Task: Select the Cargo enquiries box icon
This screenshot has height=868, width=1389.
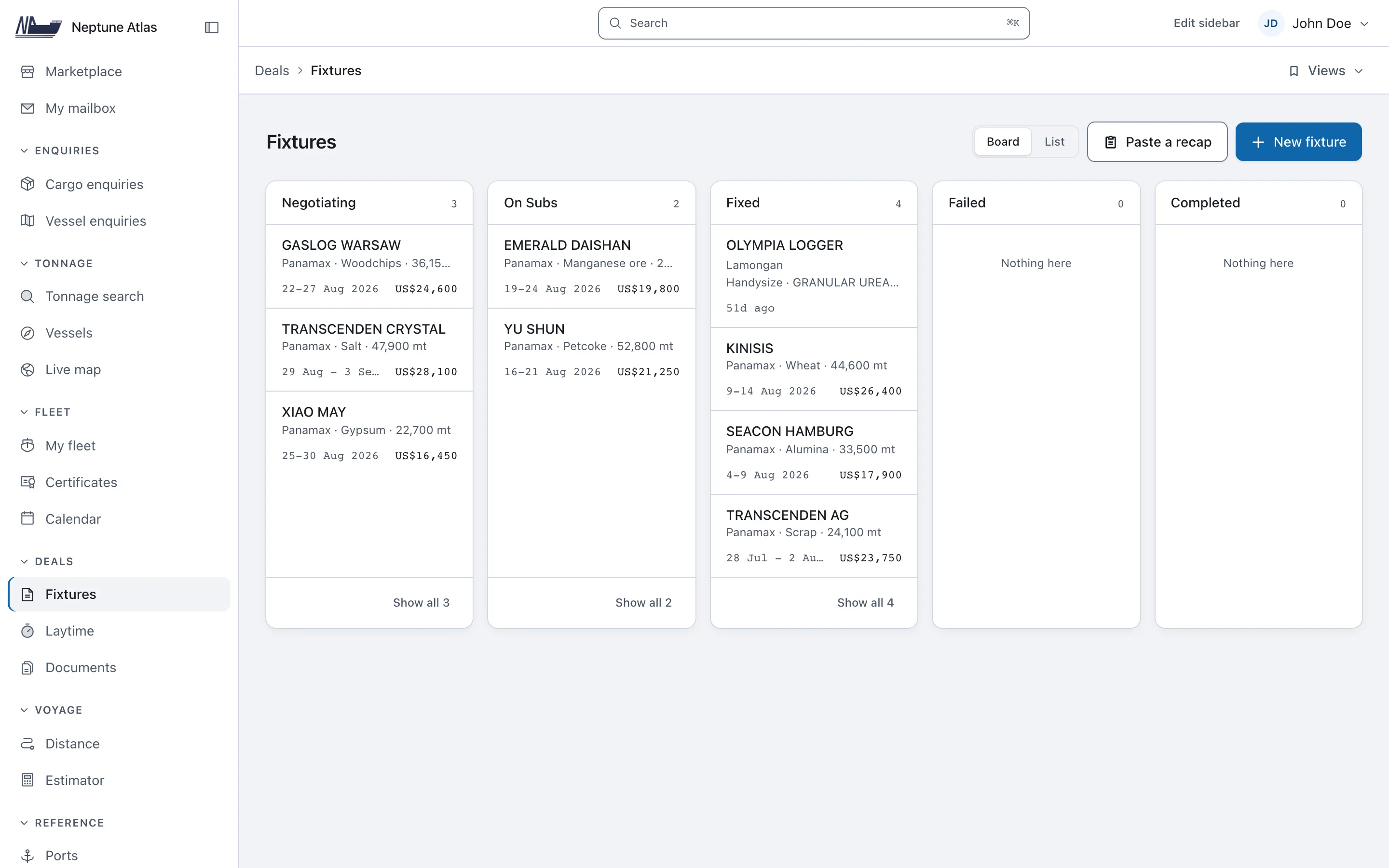Action: pos(27,184)
